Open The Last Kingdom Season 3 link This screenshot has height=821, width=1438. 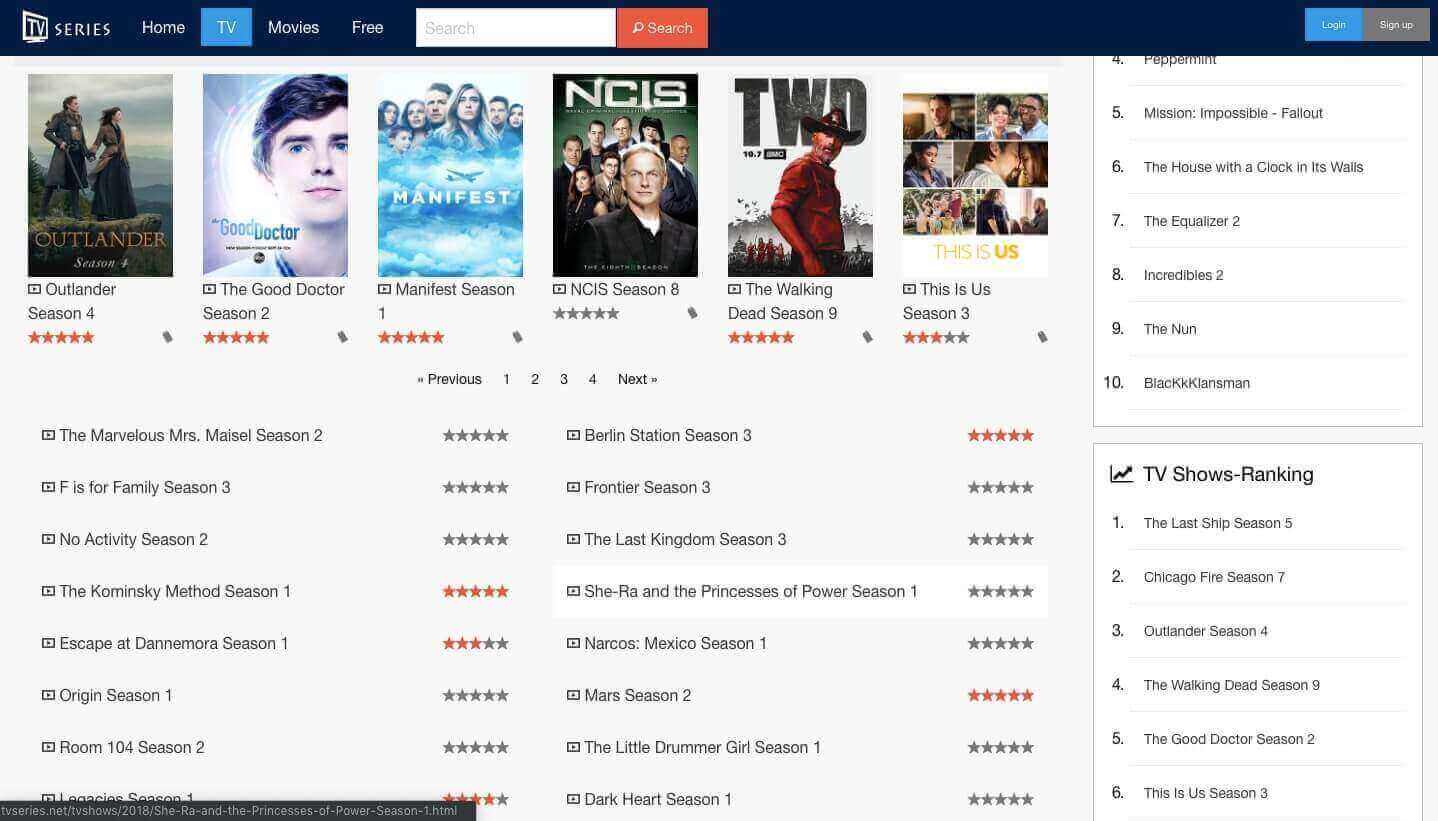[685, 539]
